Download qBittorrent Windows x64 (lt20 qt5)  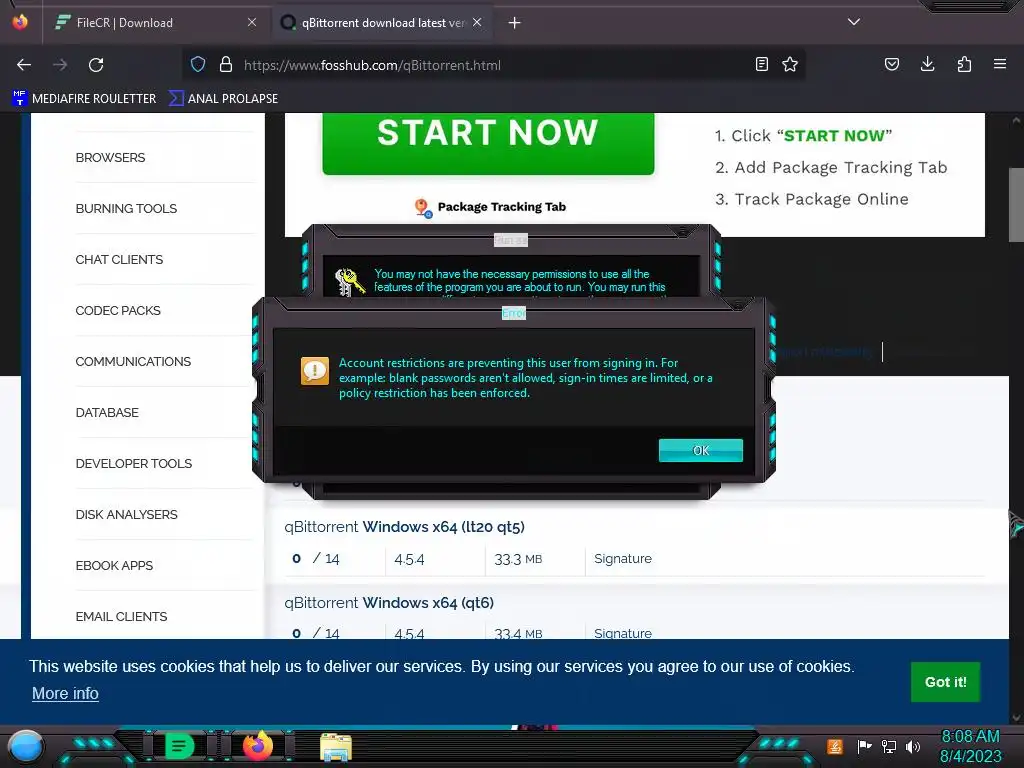(404, 527)
